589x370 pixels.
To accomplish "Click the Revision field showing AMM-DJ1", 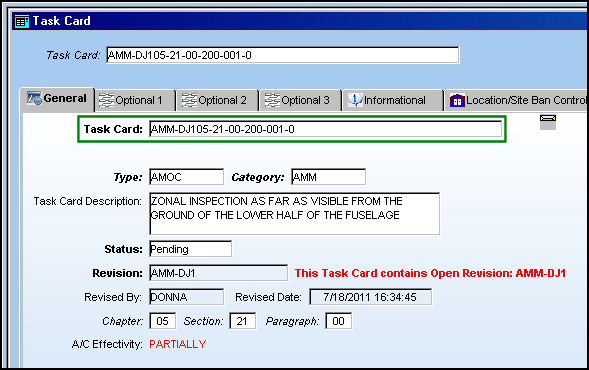I will 219,273.
